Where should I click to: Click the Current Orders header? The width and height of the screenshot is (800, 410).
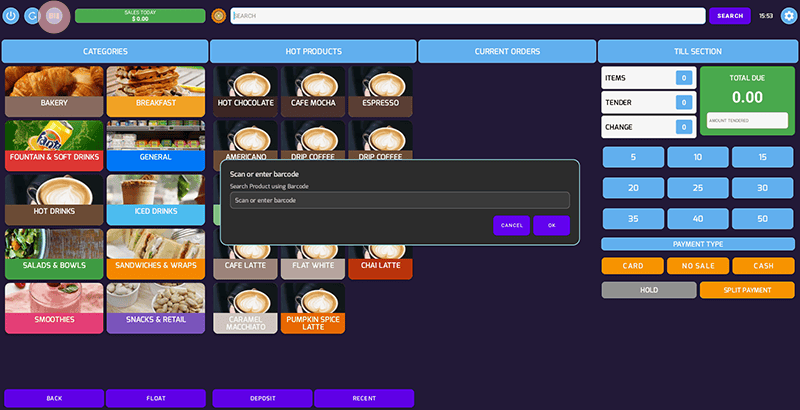[507, 52]
